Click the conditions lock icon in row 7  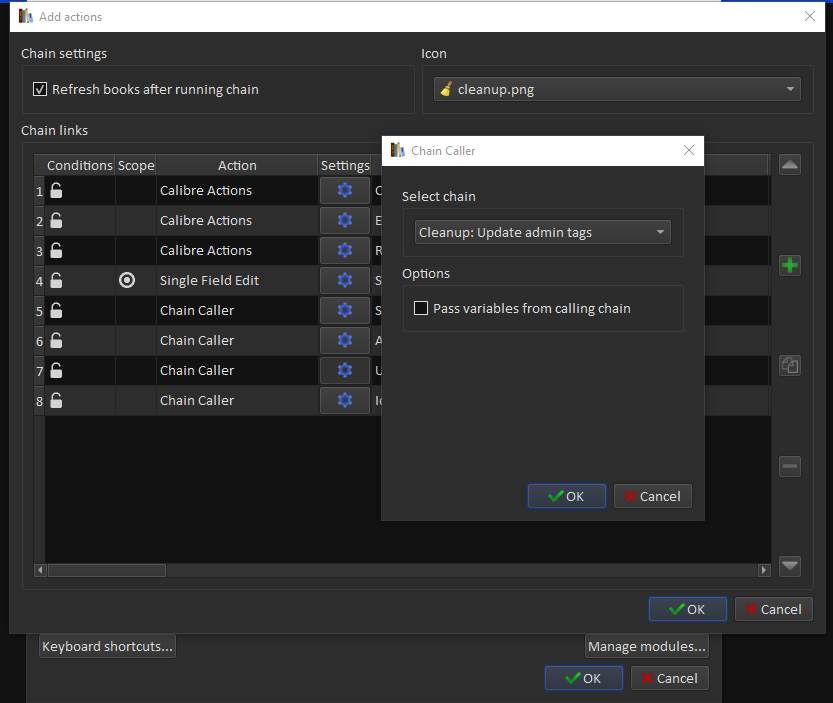[56, 370]
